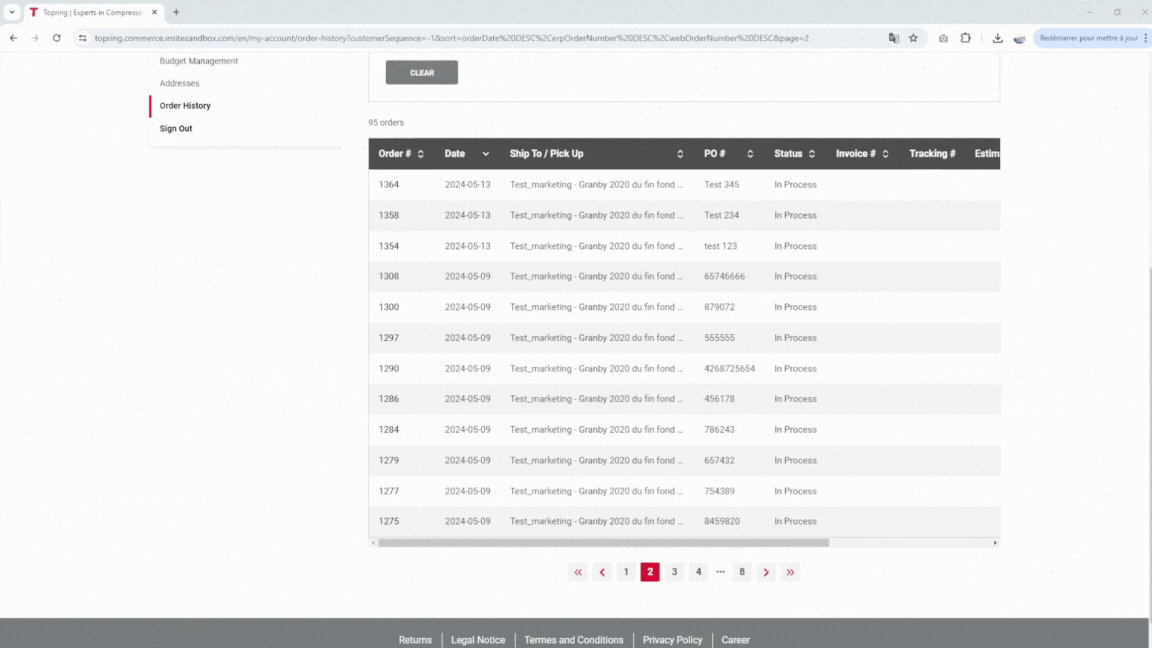Open order 1297
Screen dimensions: 1152x648
pos(389,338)
